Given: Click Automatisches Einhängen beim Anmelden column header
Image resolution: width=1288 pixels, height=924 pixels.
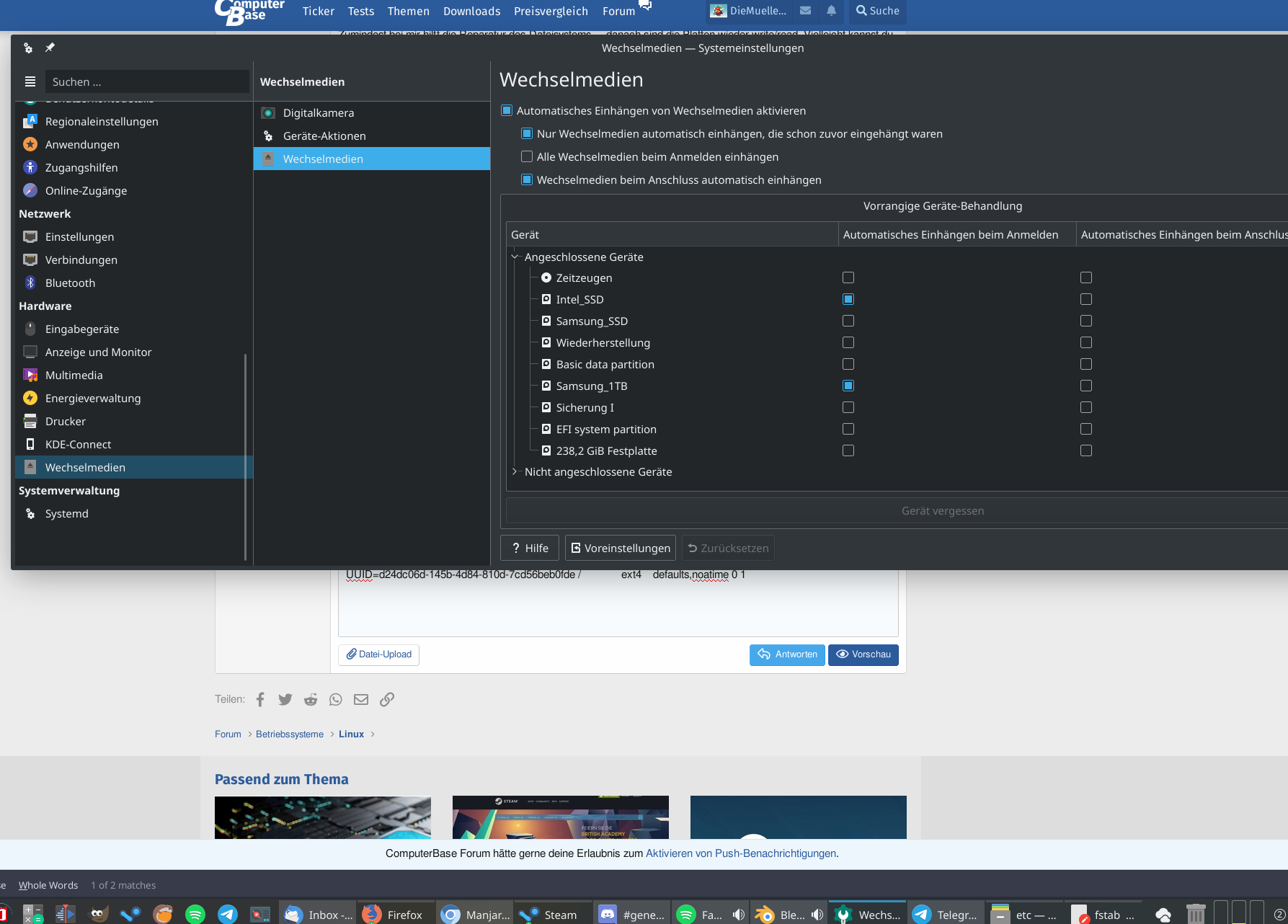Looking at the screenshot, I should coord(957,234).
